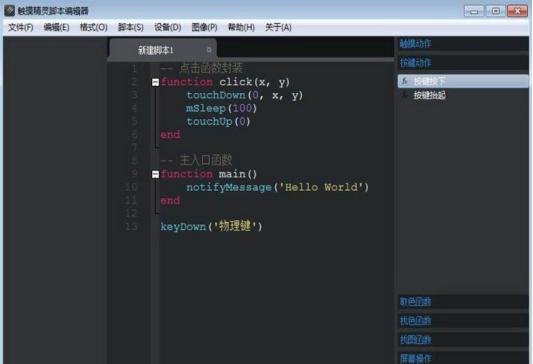Click the 'touchDown(0, x, y)' line
The image size is (533, 364).
[244, 95]
